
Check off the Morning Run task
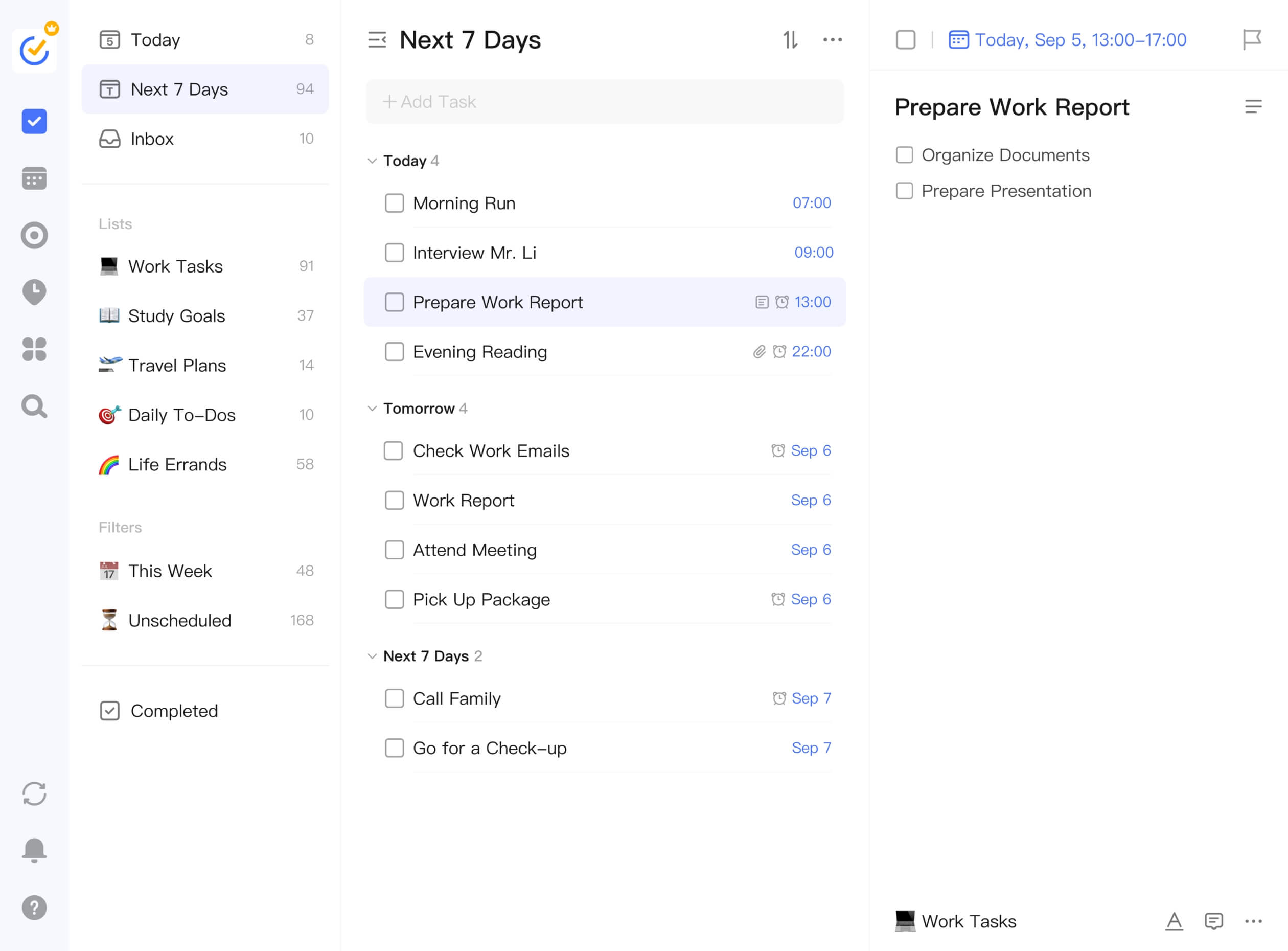coord(394,202)
